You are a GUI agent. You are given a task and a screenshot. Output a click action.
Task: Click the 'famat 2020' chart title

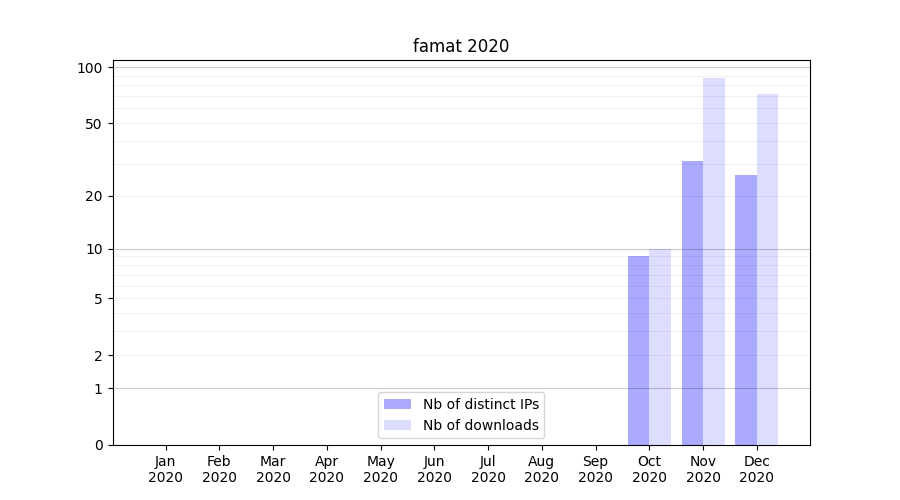click(x=461, y=46)
